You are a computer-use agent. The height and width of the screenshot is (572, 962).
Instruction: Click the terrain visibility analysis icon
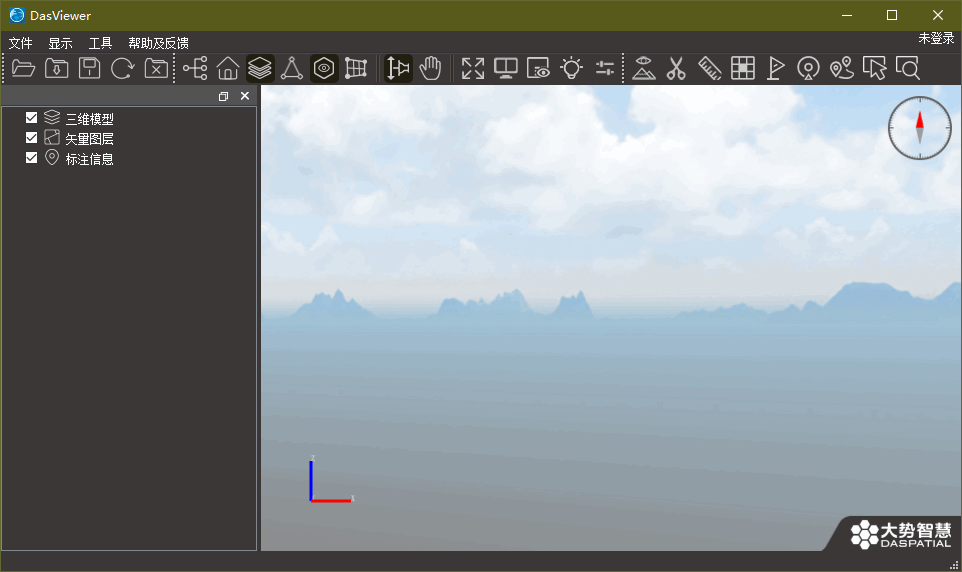[644, 68]
